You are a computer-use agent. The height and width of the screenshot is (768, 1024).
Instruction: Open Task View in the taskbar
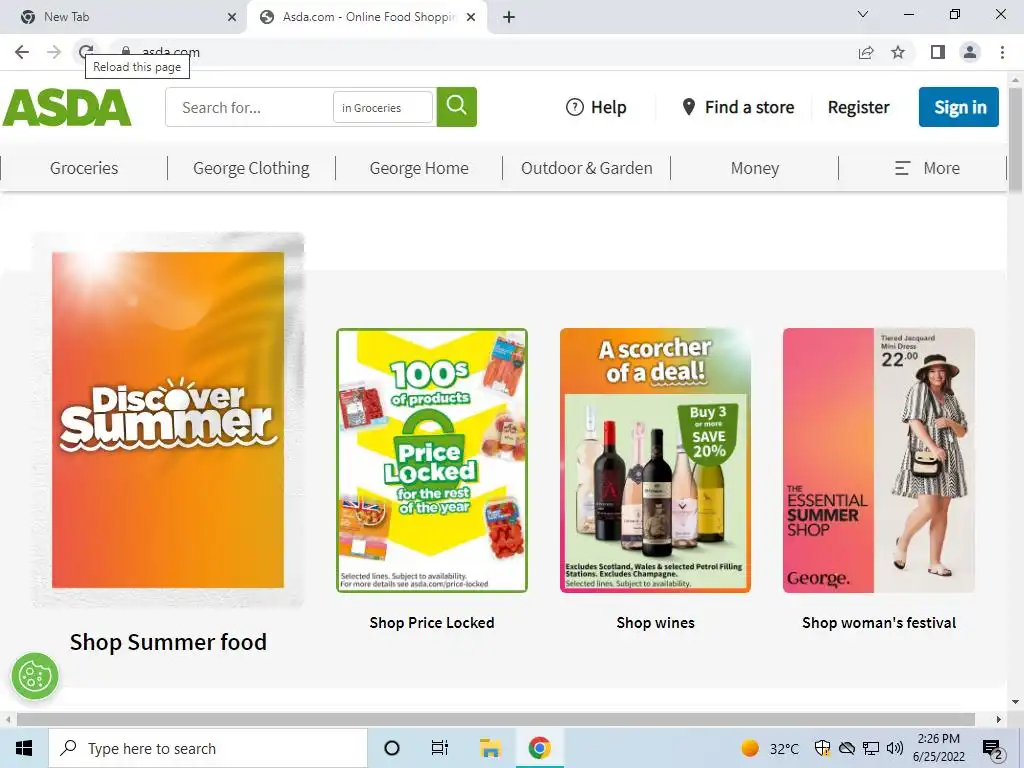440,748
